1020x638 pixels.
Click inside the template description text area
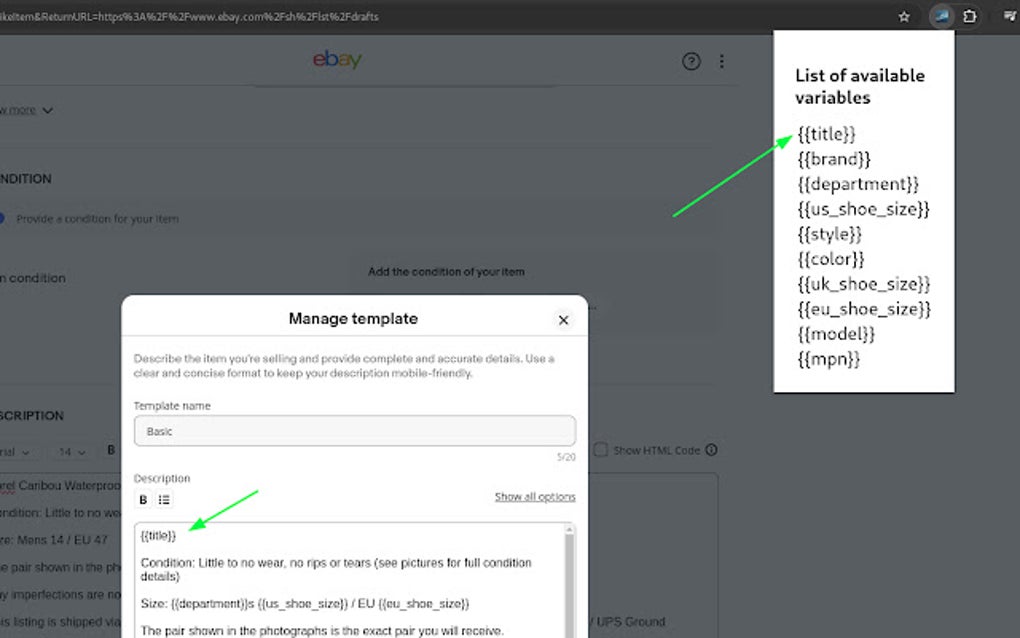coord(350,580)
